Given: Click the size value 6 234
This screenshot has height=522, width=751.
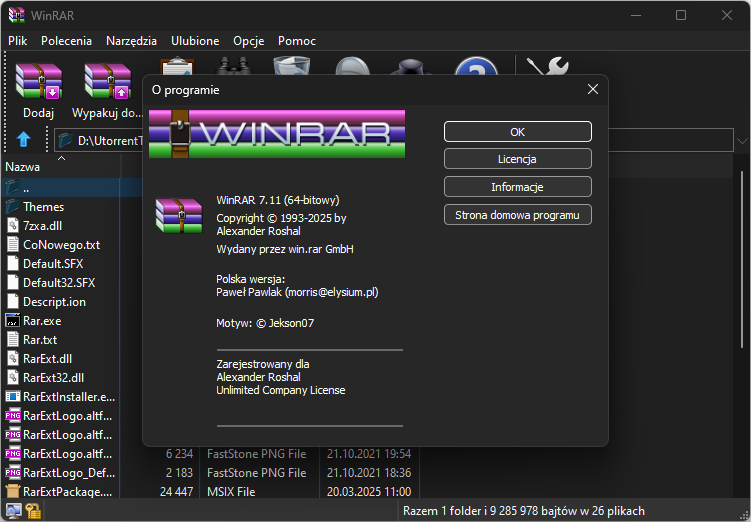Looking at the screenshot, I should point(179,454).
